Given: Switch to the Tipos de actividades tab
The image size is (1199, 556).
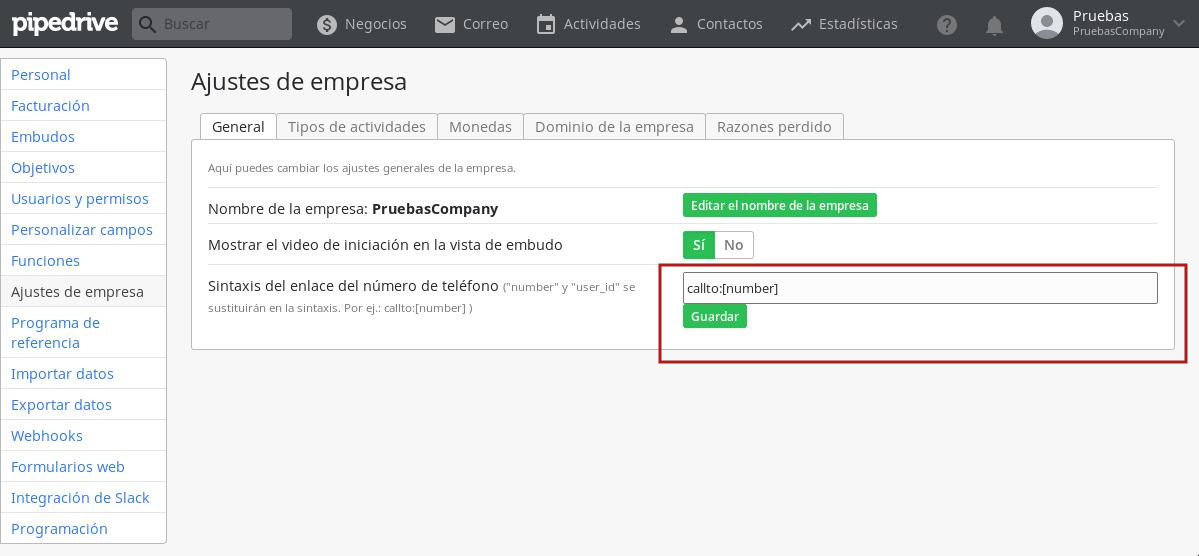Looking at the screenshot, I should pyautogui.click(x=356, y=127).
